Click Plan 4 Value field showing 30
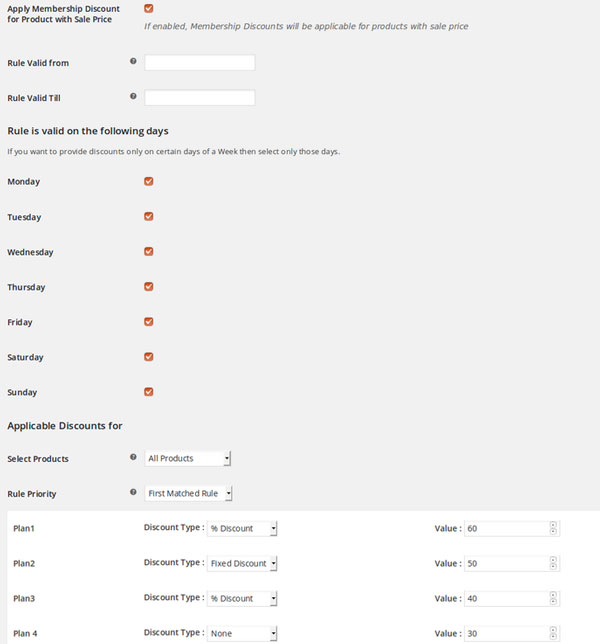 tap(512, 633)
